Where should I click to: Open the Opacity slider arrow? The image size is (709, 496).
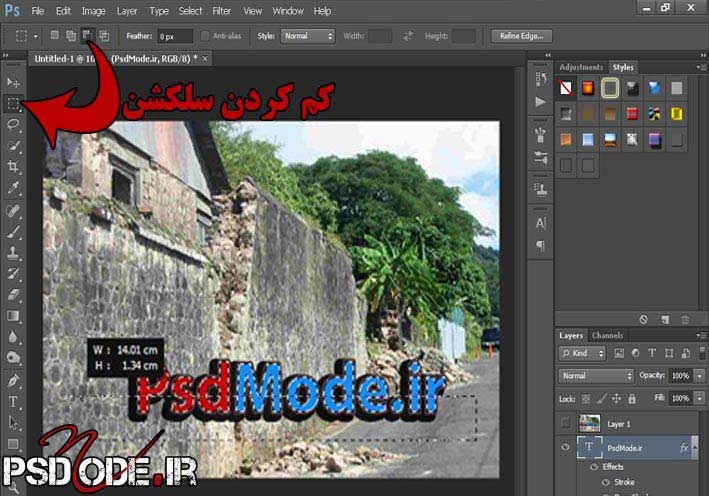700,376
